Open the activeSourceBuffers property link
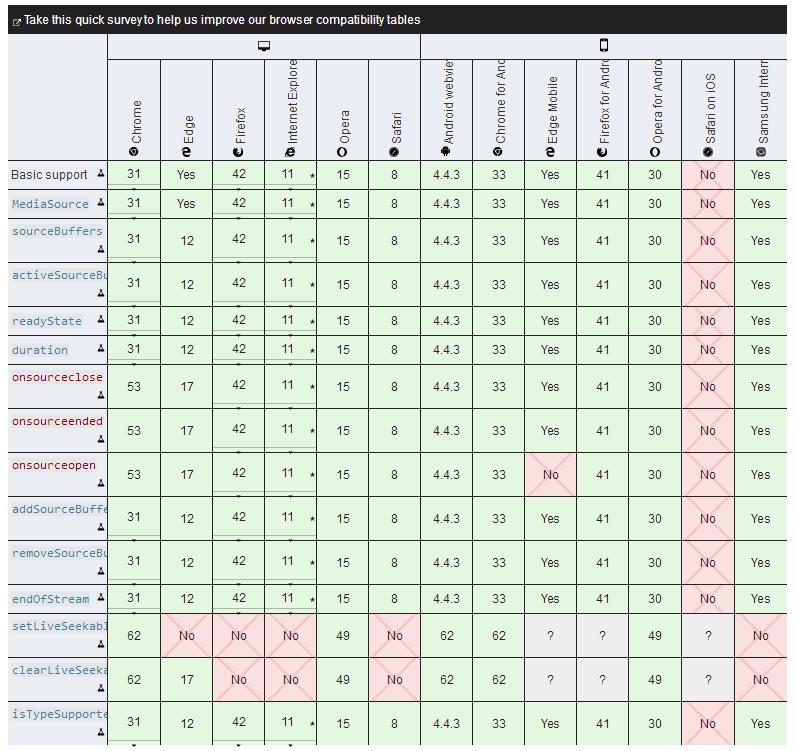The height and width of the screenshot is (751, 796). [59, 275]
